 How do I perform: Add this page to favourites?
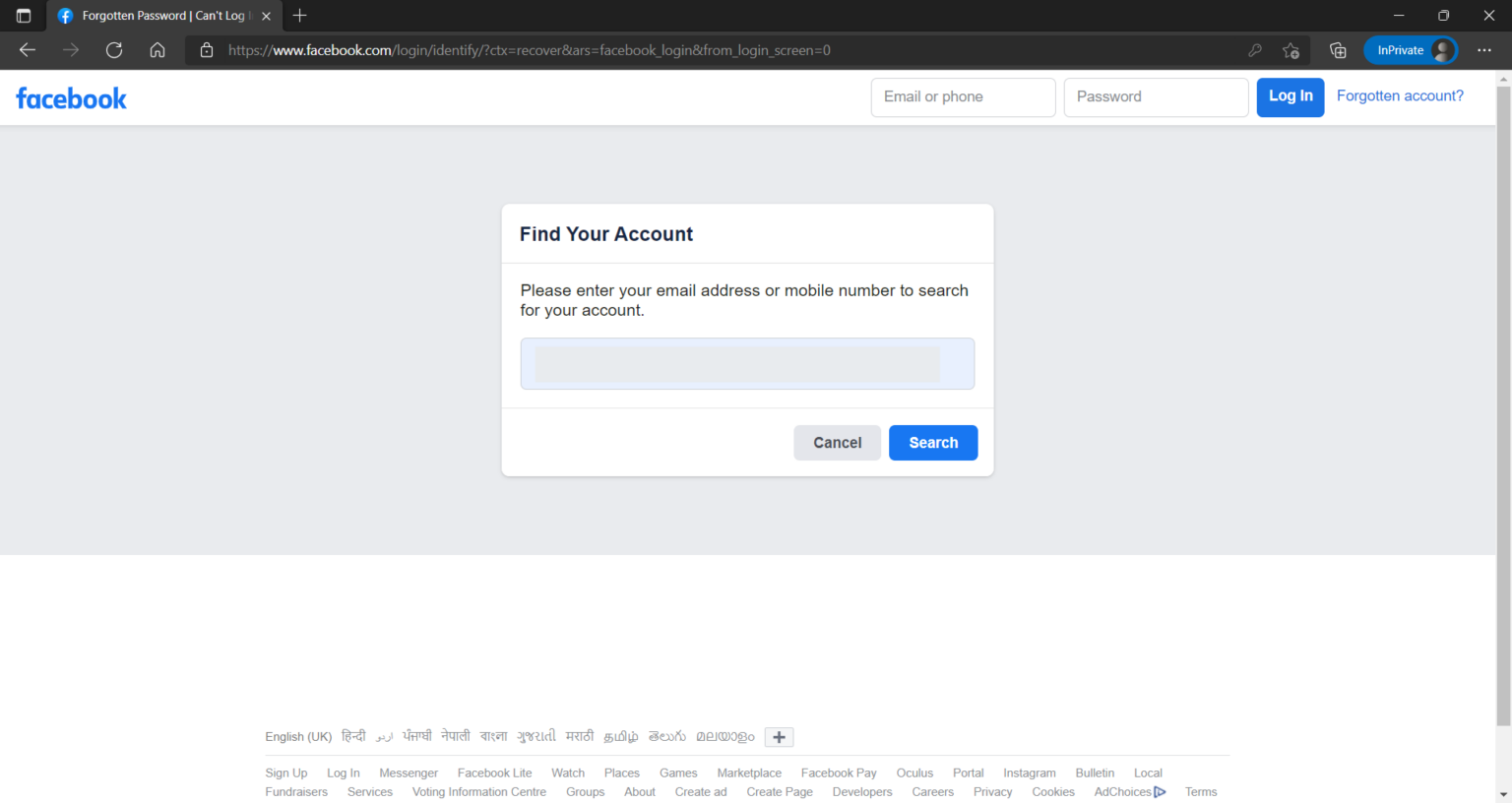(1291, 49)
